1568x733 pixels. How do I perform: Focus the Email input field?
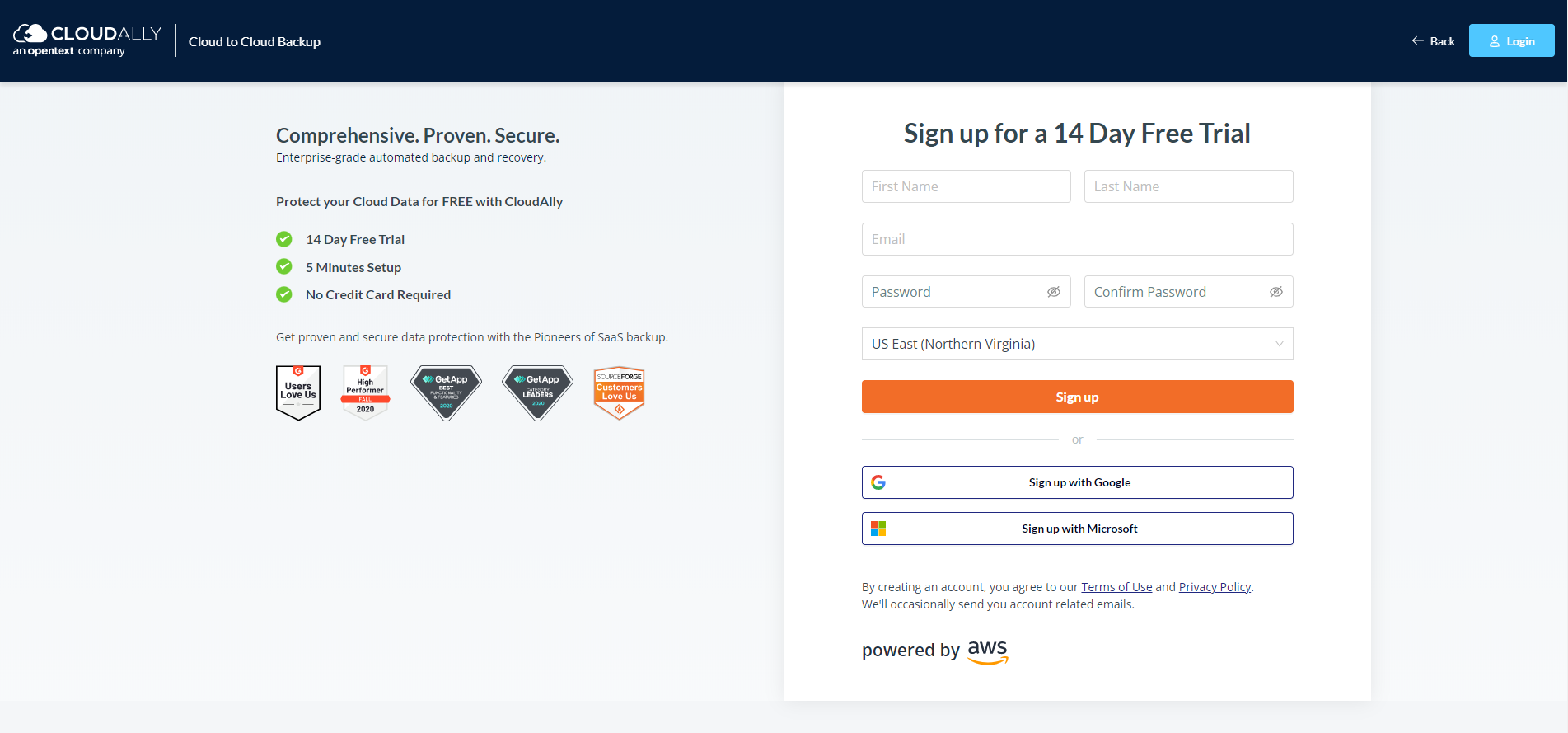tap(1077, 239)
